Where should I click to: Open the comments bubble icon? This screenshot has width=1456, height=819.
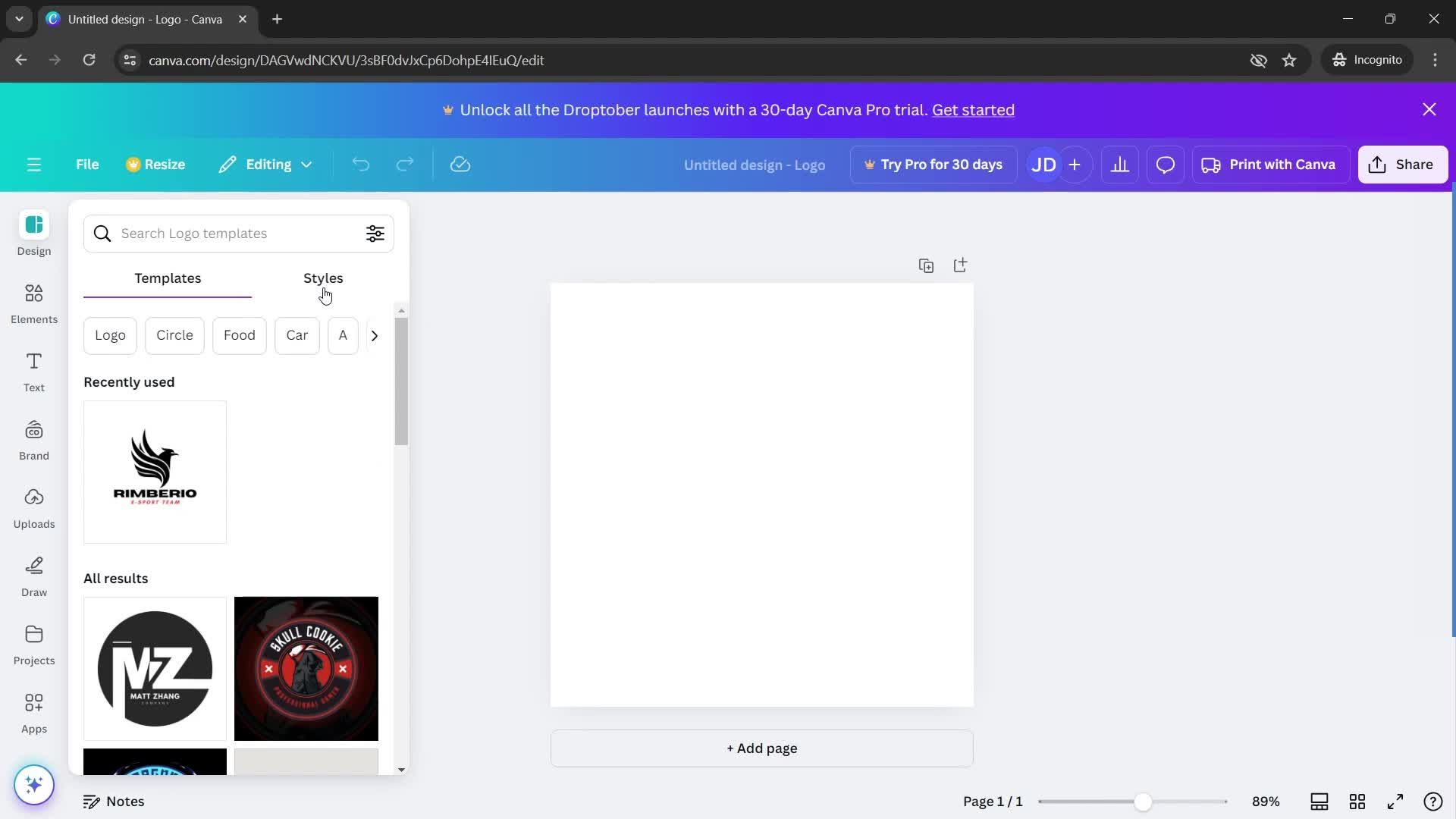pyautogui.click(x=1166, y=165)
